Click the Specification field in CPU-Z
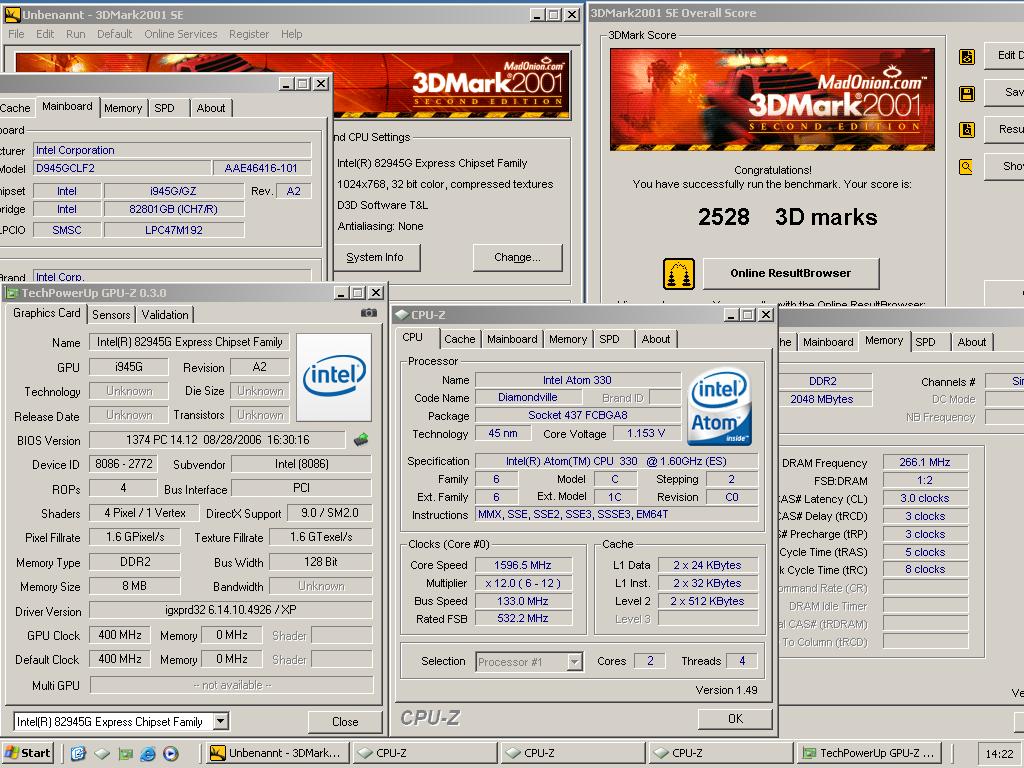 click(616, 461)
